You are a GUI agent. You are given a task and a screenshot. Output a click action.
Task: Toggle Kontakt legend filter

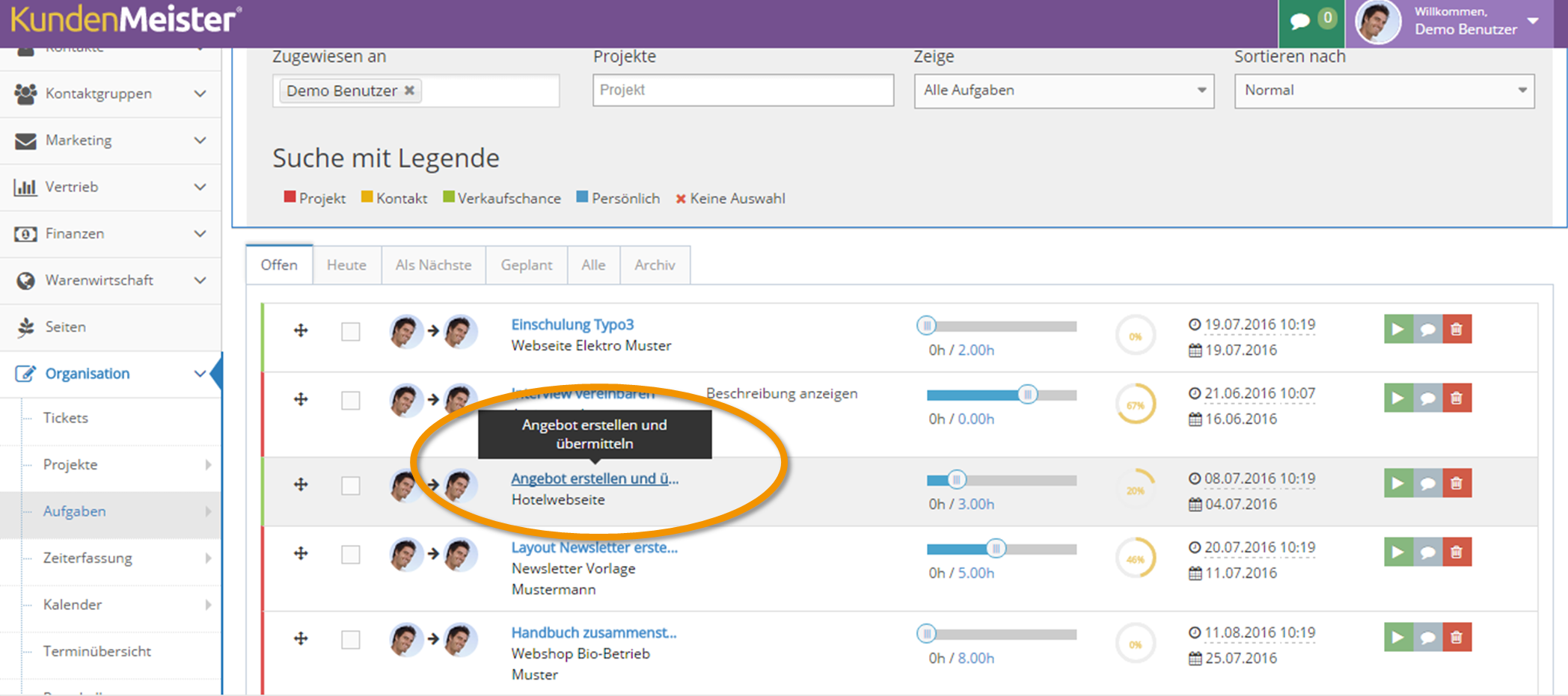(394, 198)
